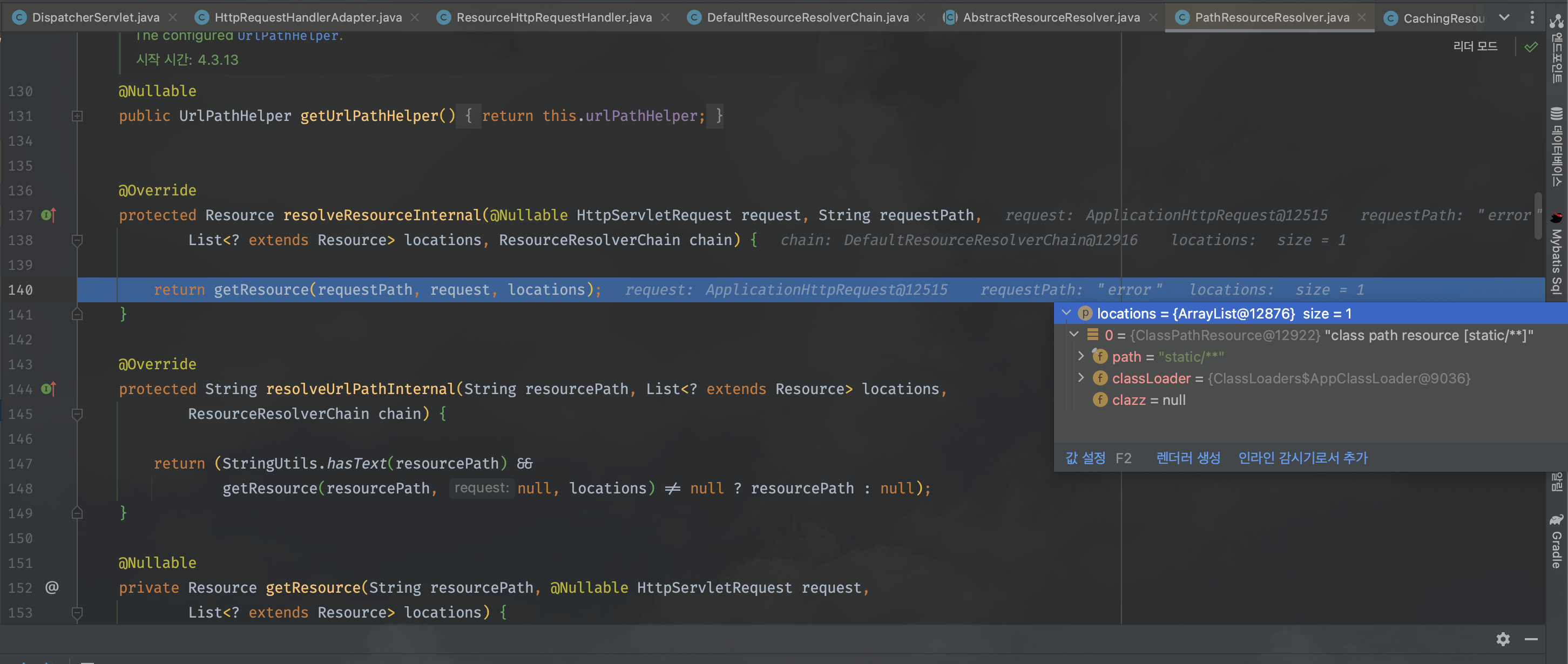Click locations parameter icon in popup
The image size is (1568, 664).
1085,314
